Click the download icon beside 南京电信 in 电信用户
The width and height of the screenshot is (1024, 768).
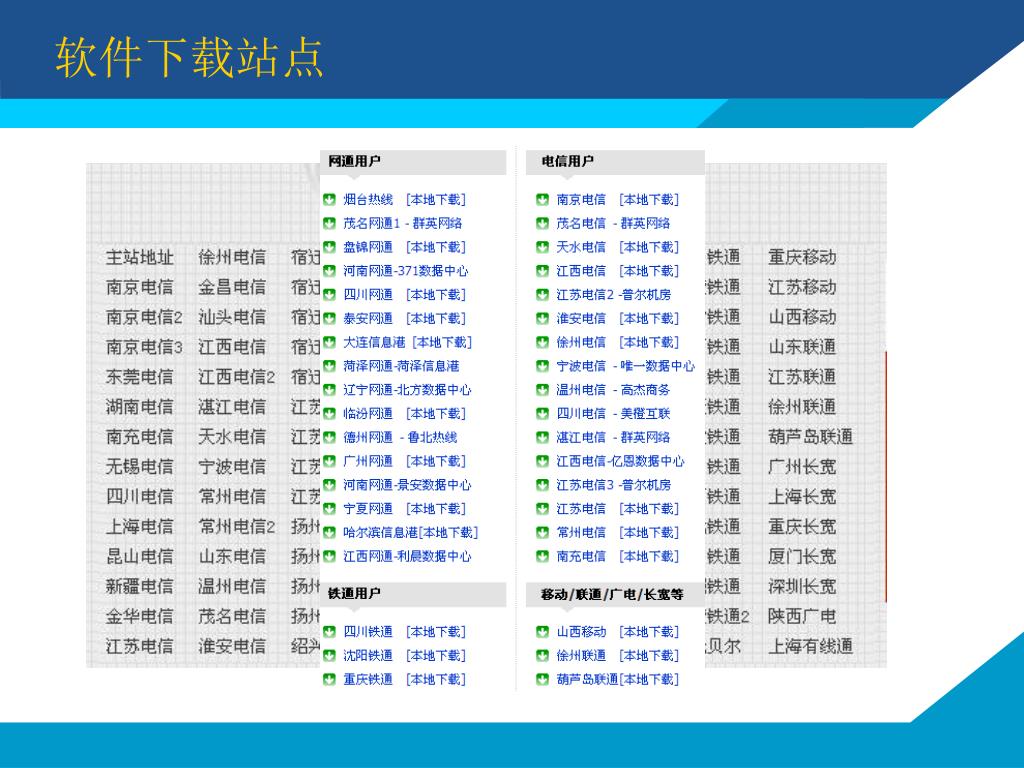tap(543, 200)
